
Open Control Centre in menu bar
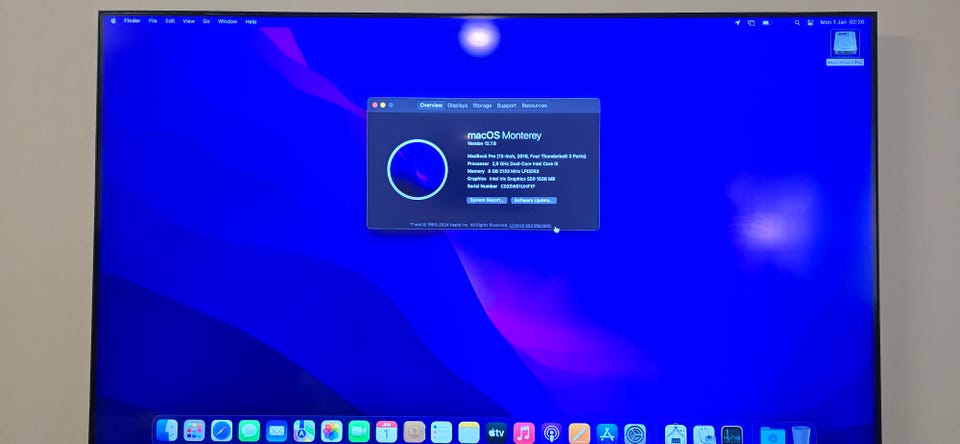[810, 23]
